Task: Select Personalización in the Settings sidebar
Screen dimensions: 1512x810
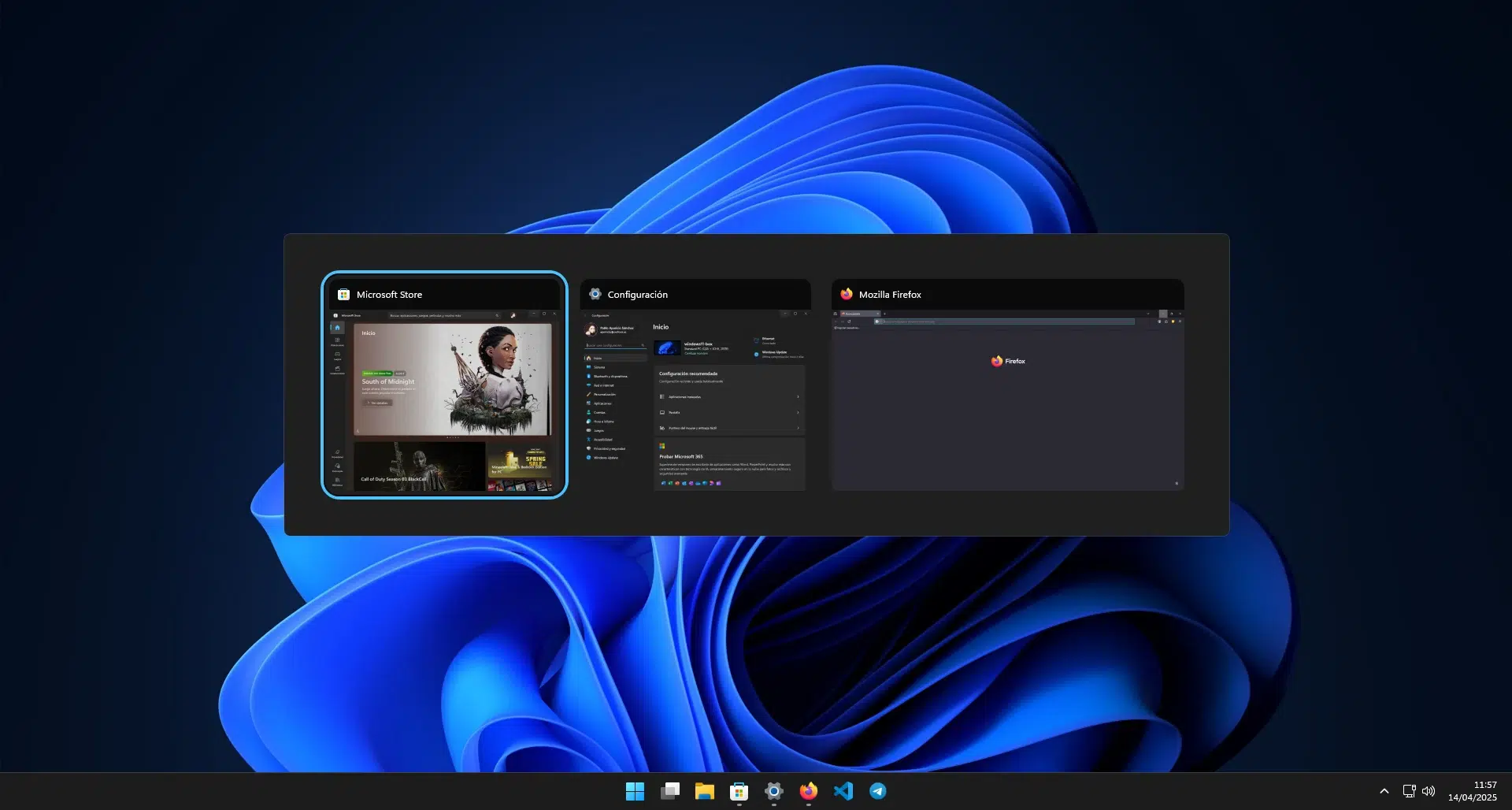Action: (x=605, y=394)
